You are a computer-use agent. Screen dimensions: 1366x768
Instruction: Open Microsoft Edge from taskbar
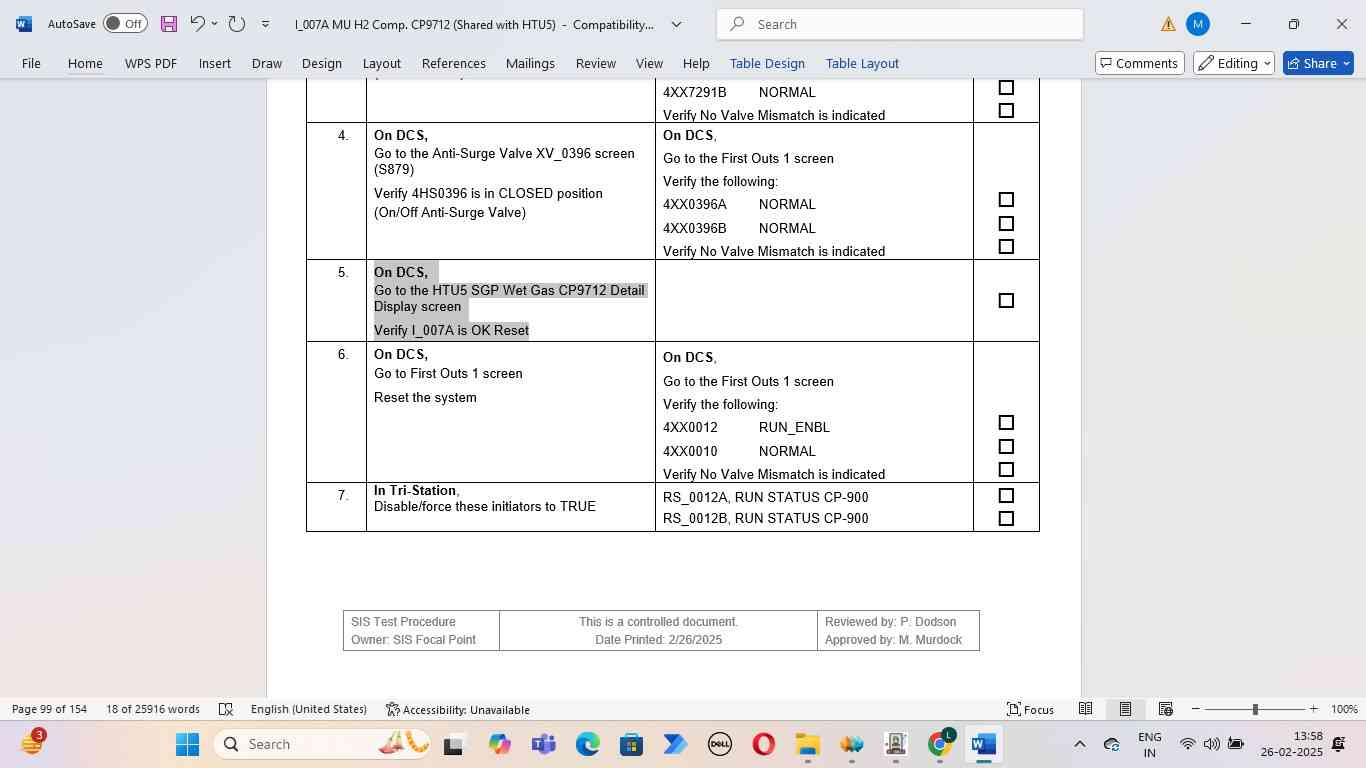click(587, 744)
